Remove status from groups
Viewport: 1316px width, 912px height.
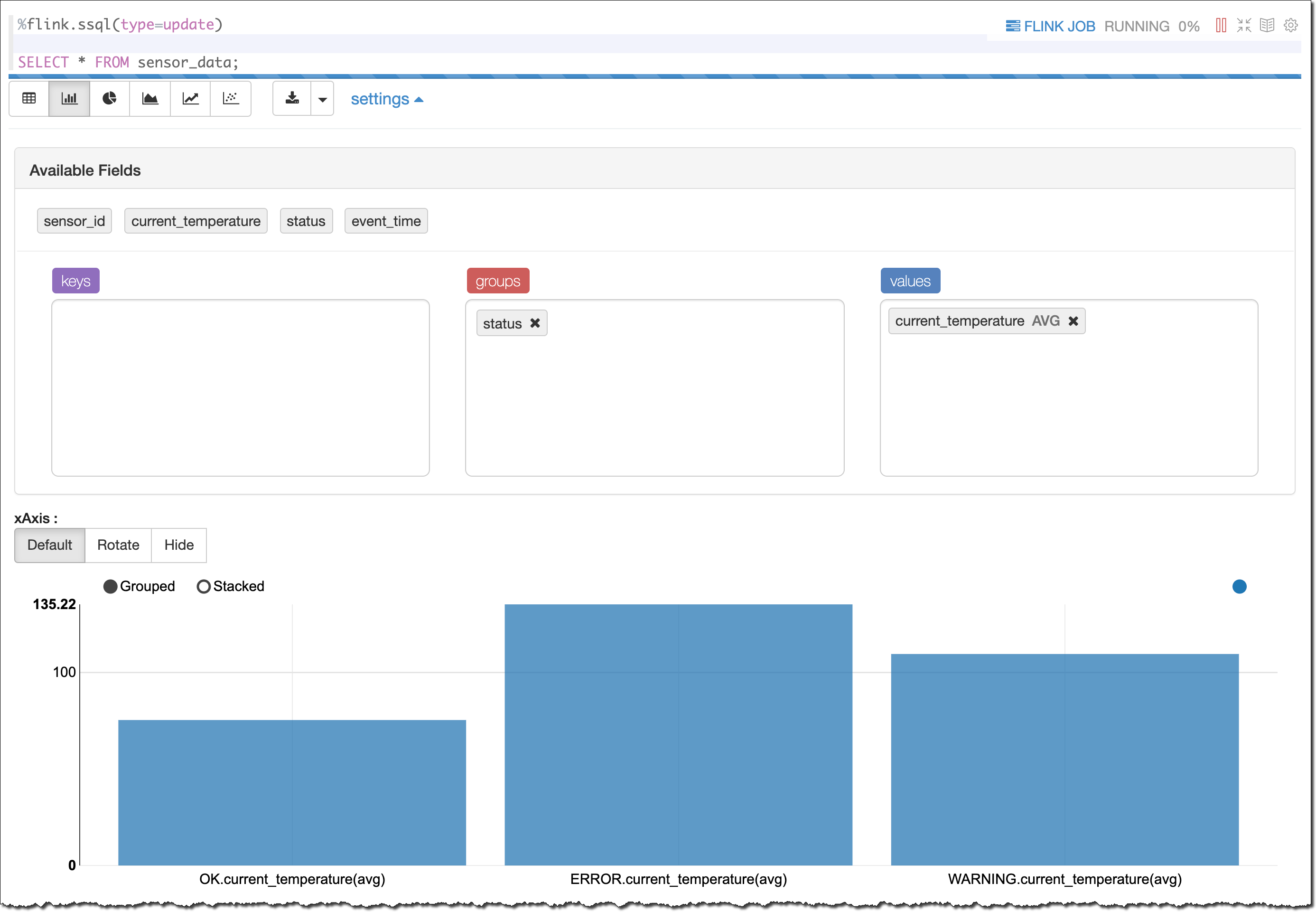point(535,323)
